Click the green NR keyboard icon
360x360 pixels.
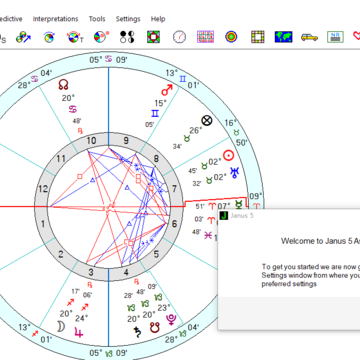335,37
